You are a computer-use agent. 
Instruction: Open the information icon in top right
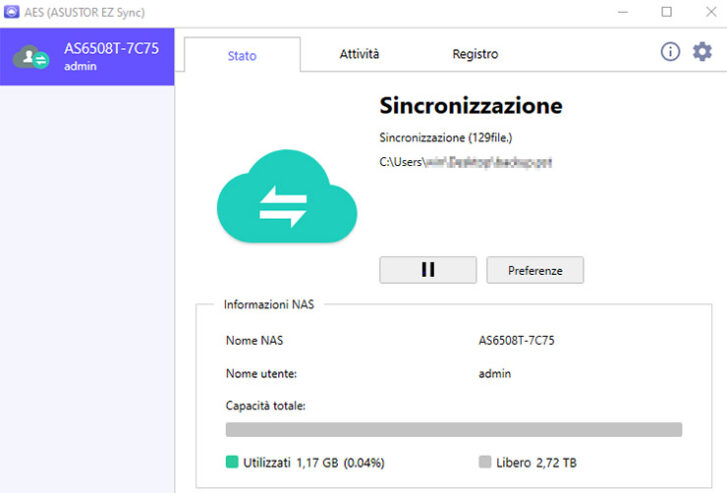tap(670, 52)
